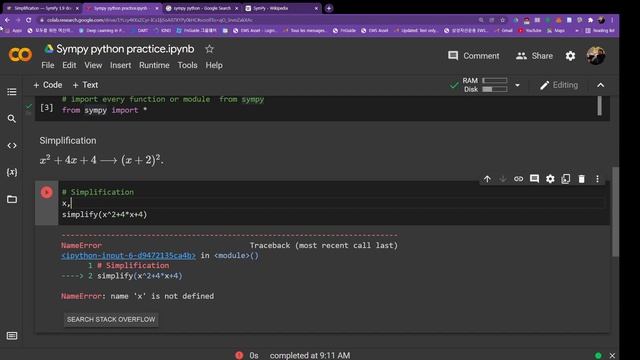Viewport: 640px width, 360px height.
Task: Open the Colab home logo
Action: pos(20,54)
